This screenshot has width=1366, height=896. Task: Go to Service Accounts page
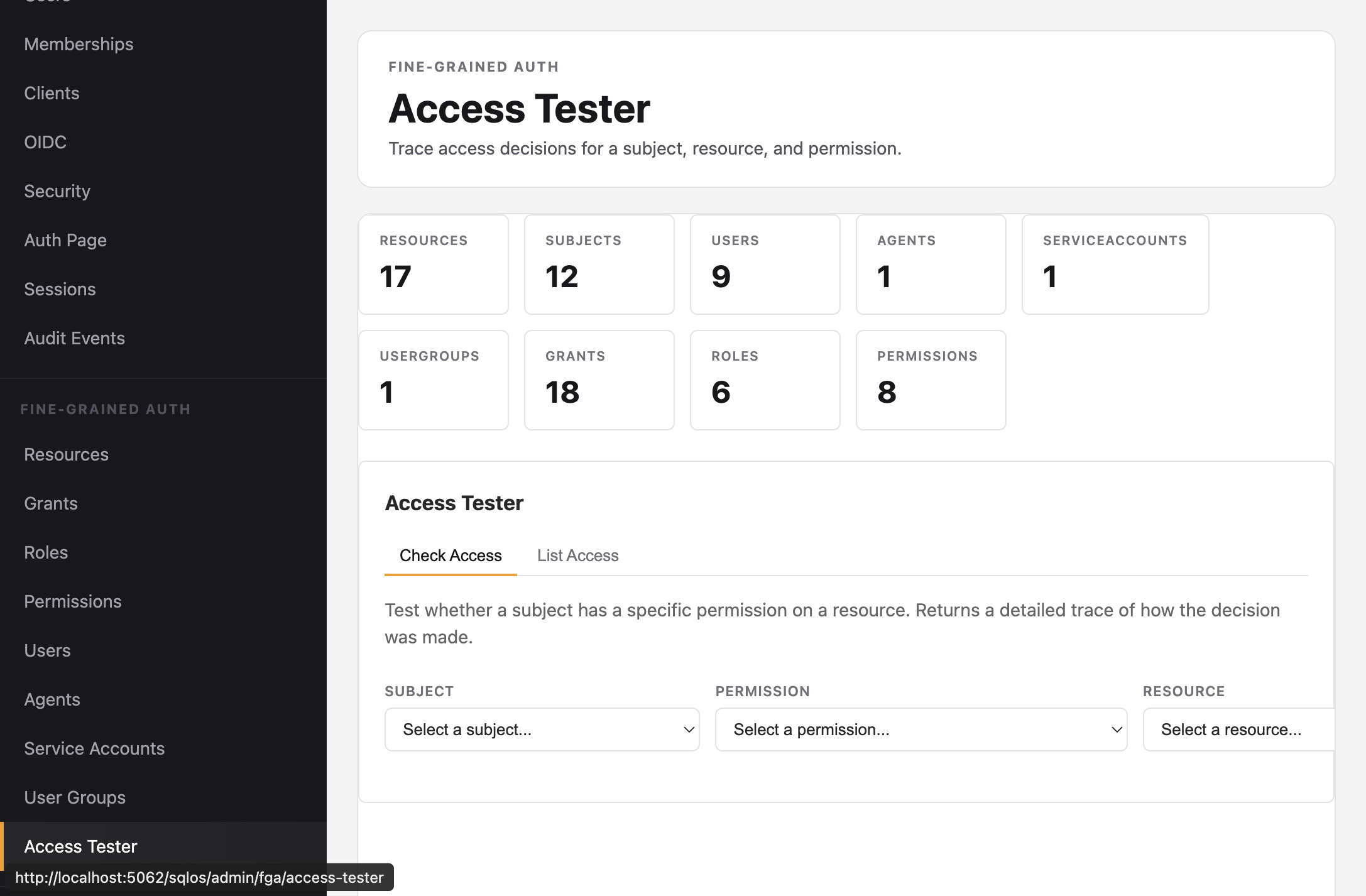click(x=94, y=748)
